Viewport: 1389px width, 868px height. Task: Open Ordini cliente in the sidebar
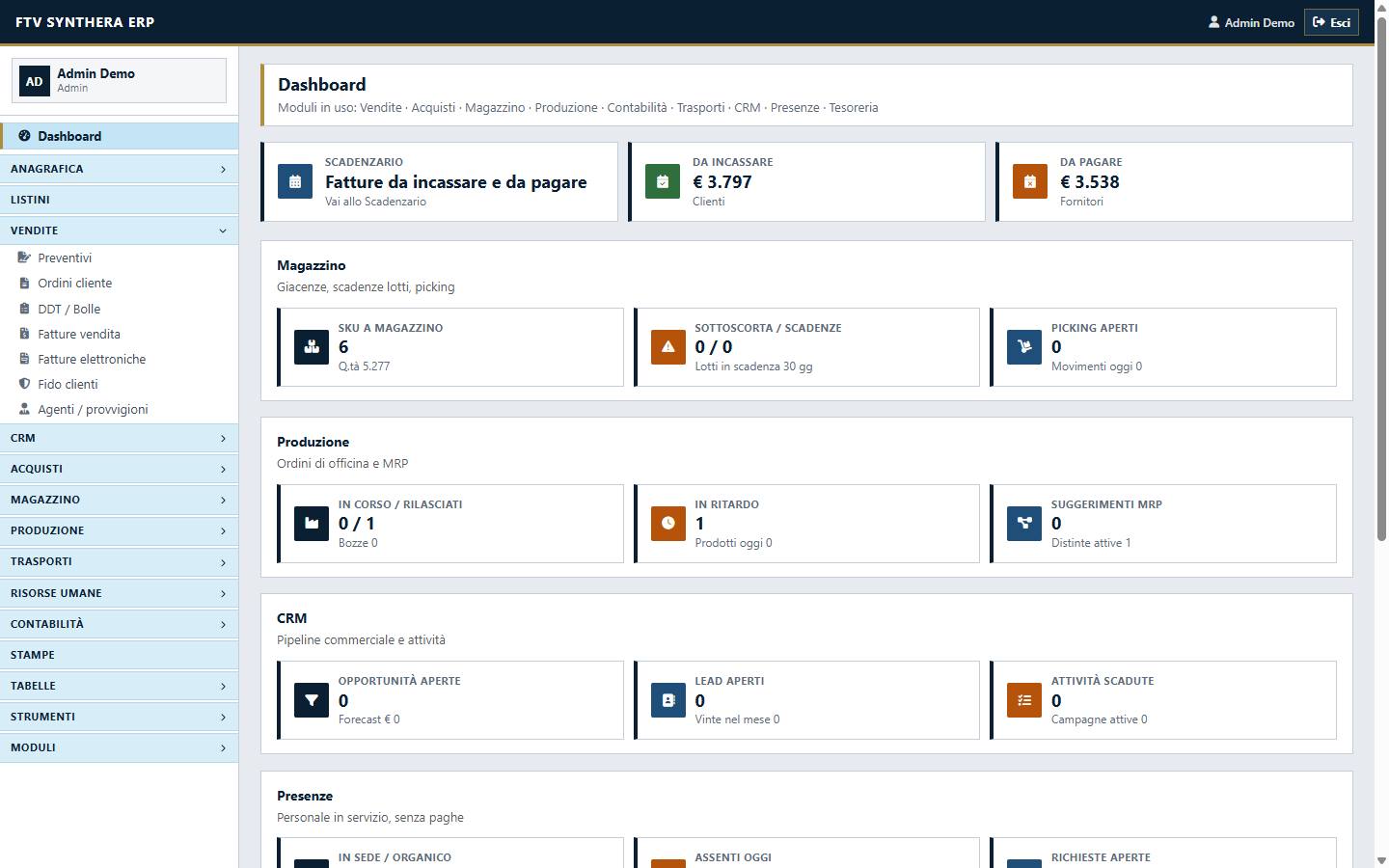tap(119, 283)
